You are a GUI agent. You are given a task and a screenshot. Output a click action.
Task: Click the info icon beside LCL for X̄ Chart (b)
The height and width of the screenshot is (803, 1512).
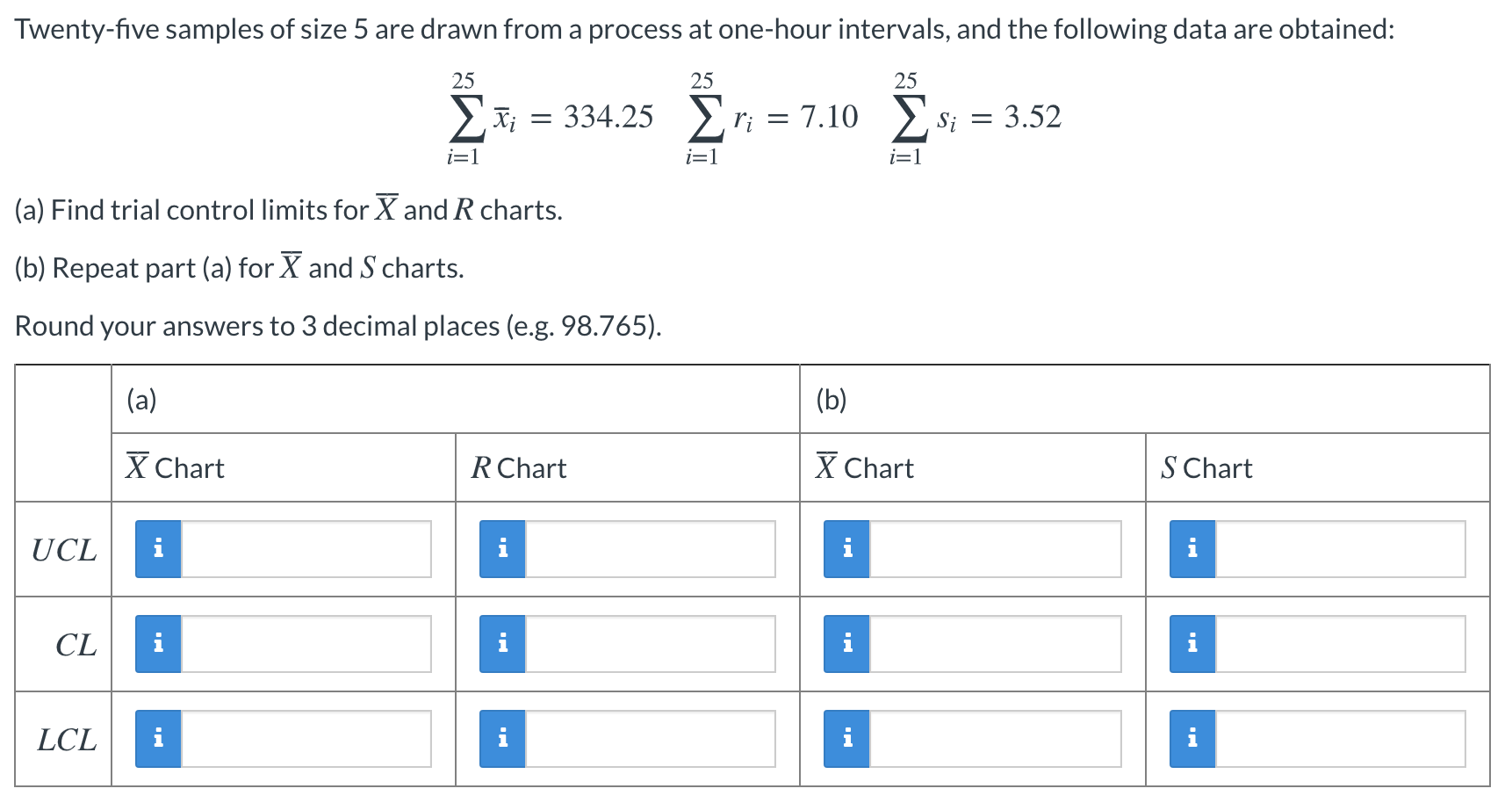pyautogui.click(x=848, y=739)
